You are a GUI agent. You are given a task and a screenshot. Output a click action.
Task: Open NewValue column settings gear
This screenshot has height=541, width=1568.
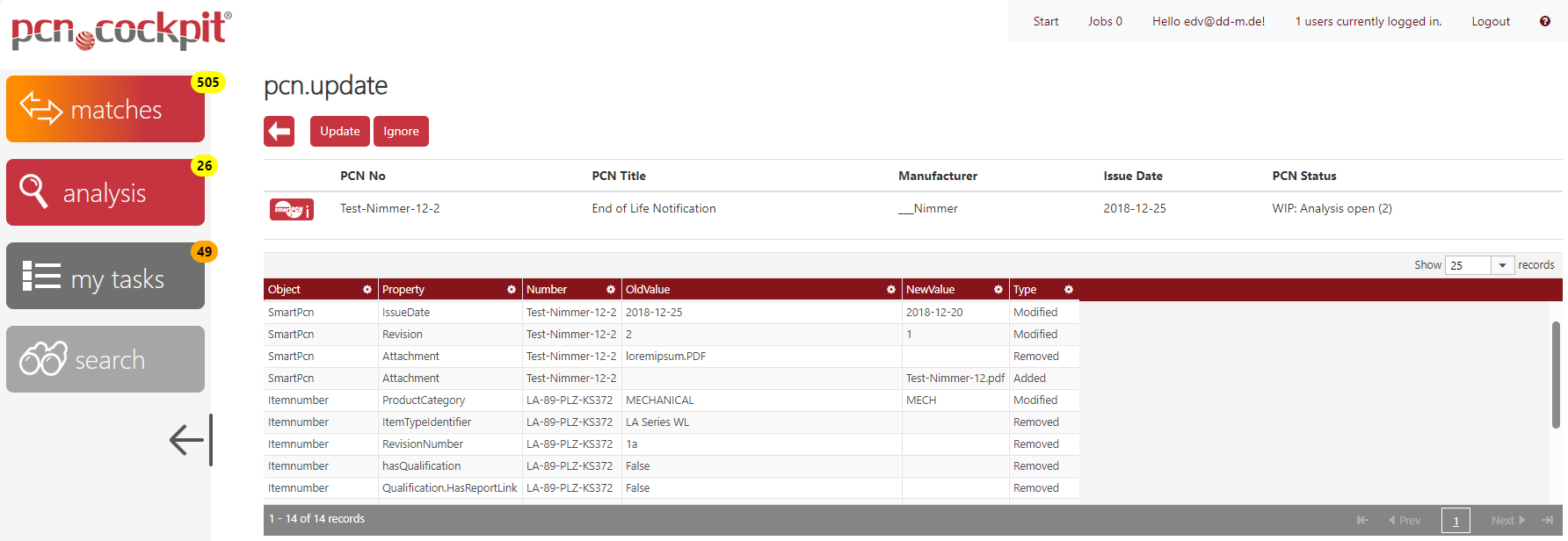(x=998, y=290)
